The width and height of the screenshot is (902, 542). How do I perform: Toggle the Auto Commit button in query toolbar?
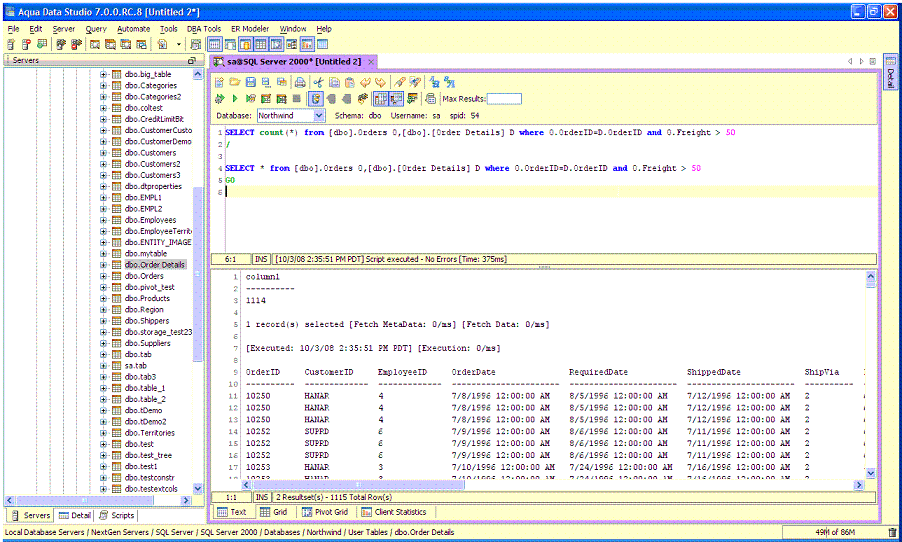[315, 99]
